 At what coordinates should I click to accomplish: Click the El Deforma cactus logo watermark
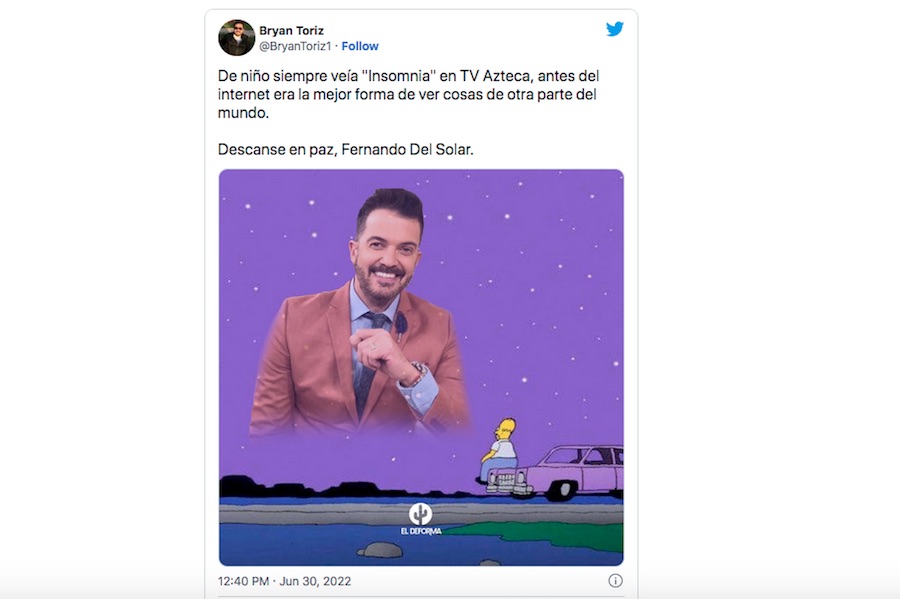[420, 514]
